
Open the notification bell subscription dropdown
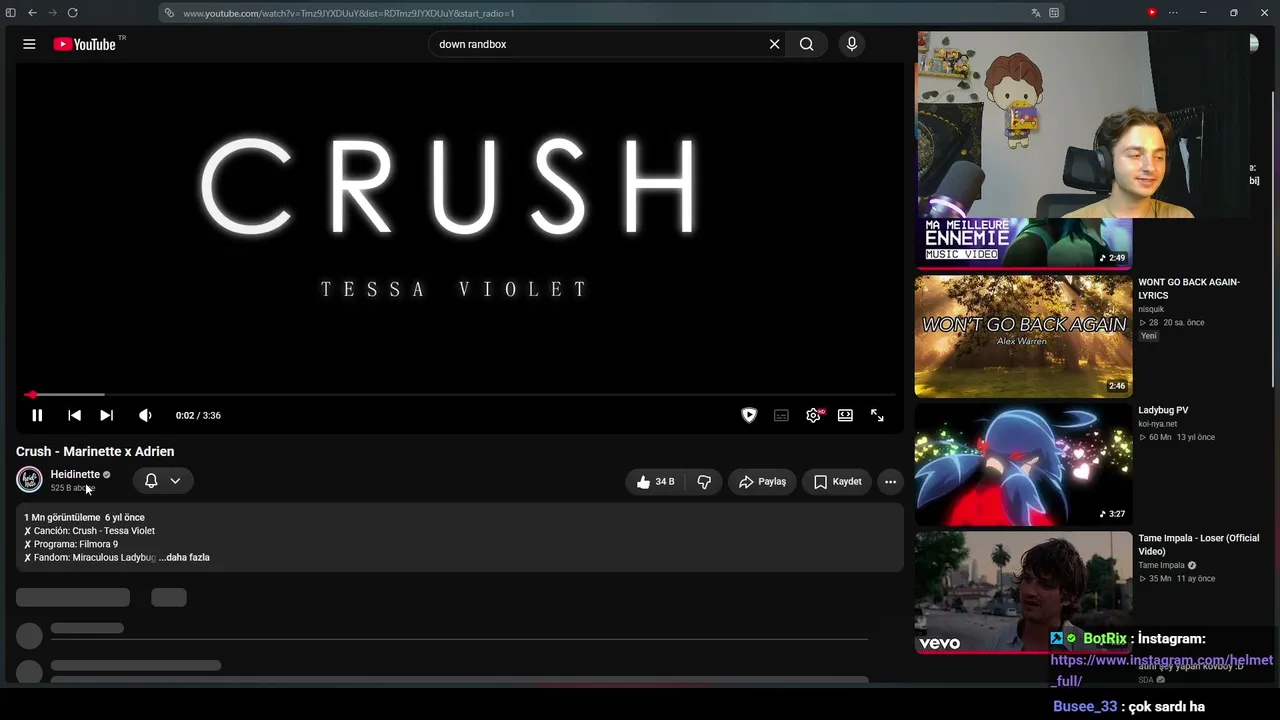point(162,481)
